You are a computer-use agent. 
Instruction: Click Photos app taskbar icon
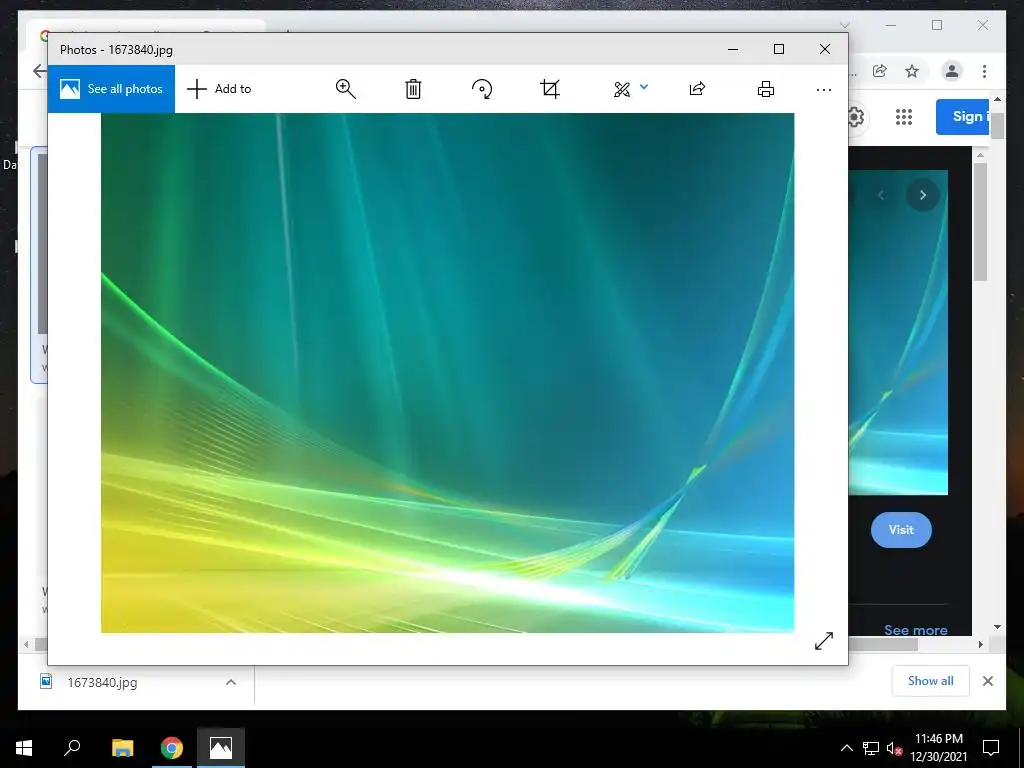pyautogui.click(x=221, y=748)
